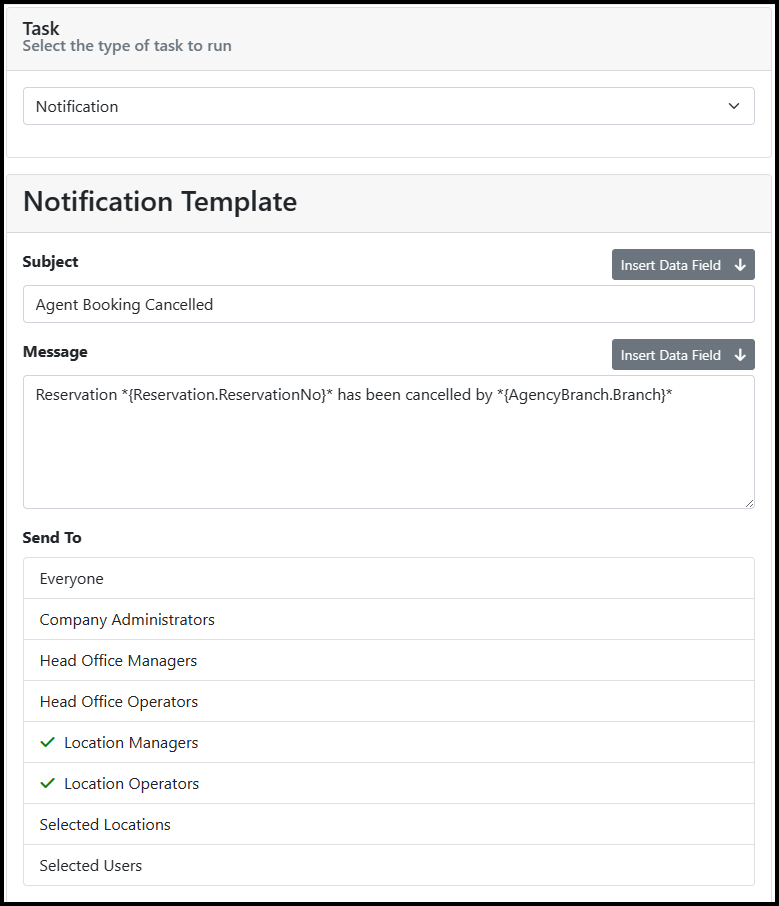
Task: Click green checkmark next to Location Operators
Action: tap(47, 783)
